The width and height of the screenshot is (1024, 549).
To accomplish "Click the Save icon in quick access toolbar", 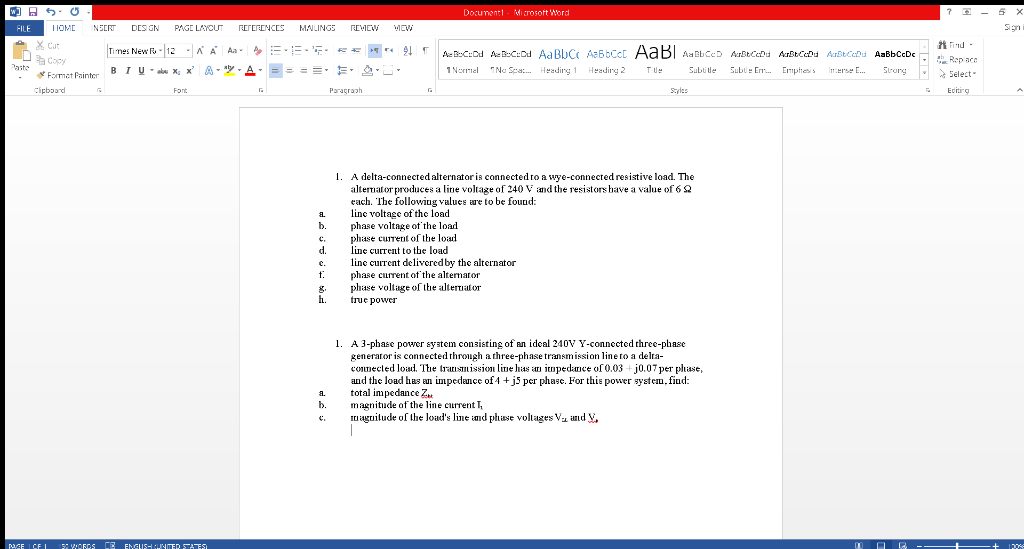I will pos(33,12).
